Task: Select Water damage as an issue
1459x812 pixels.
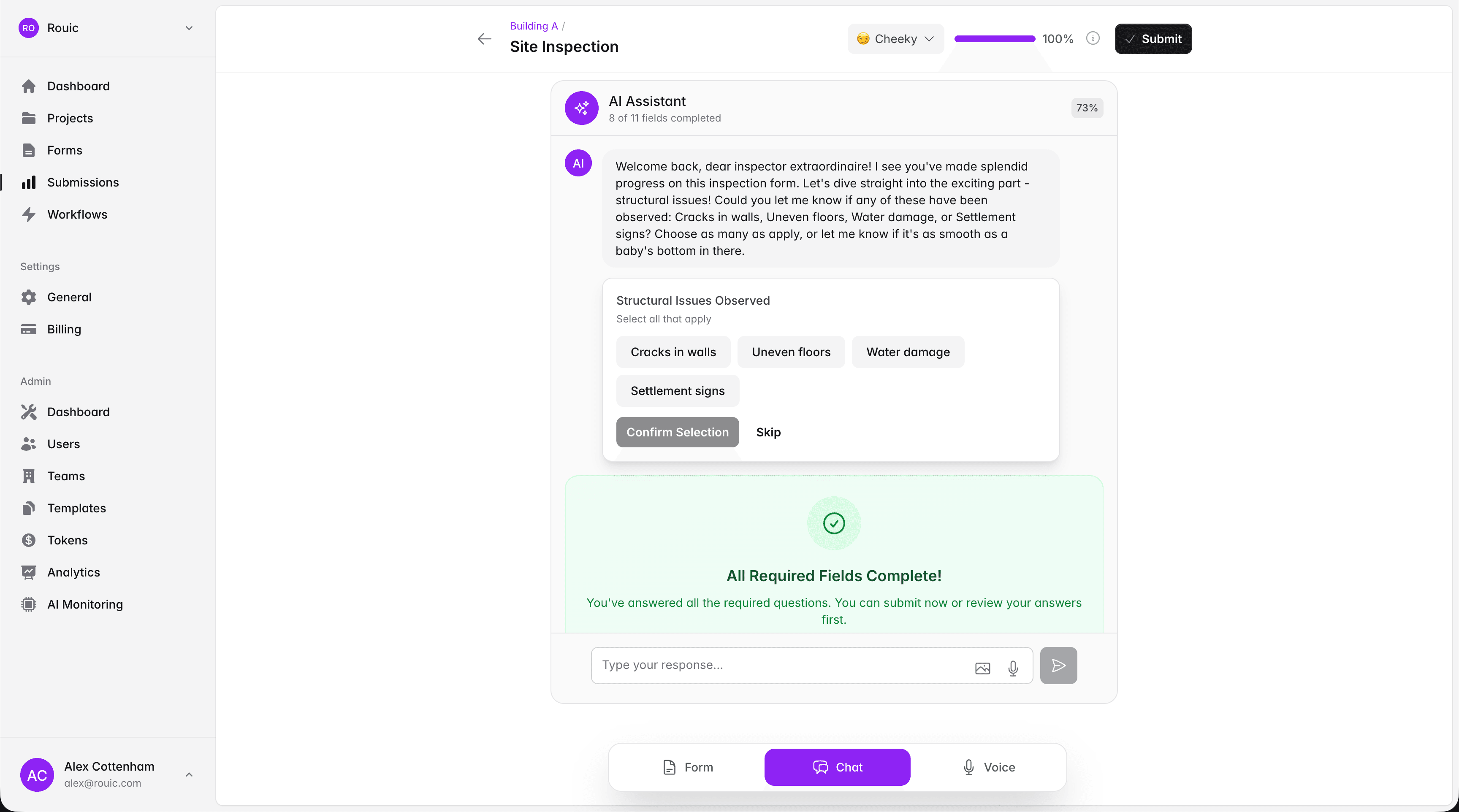Action: 907,352
